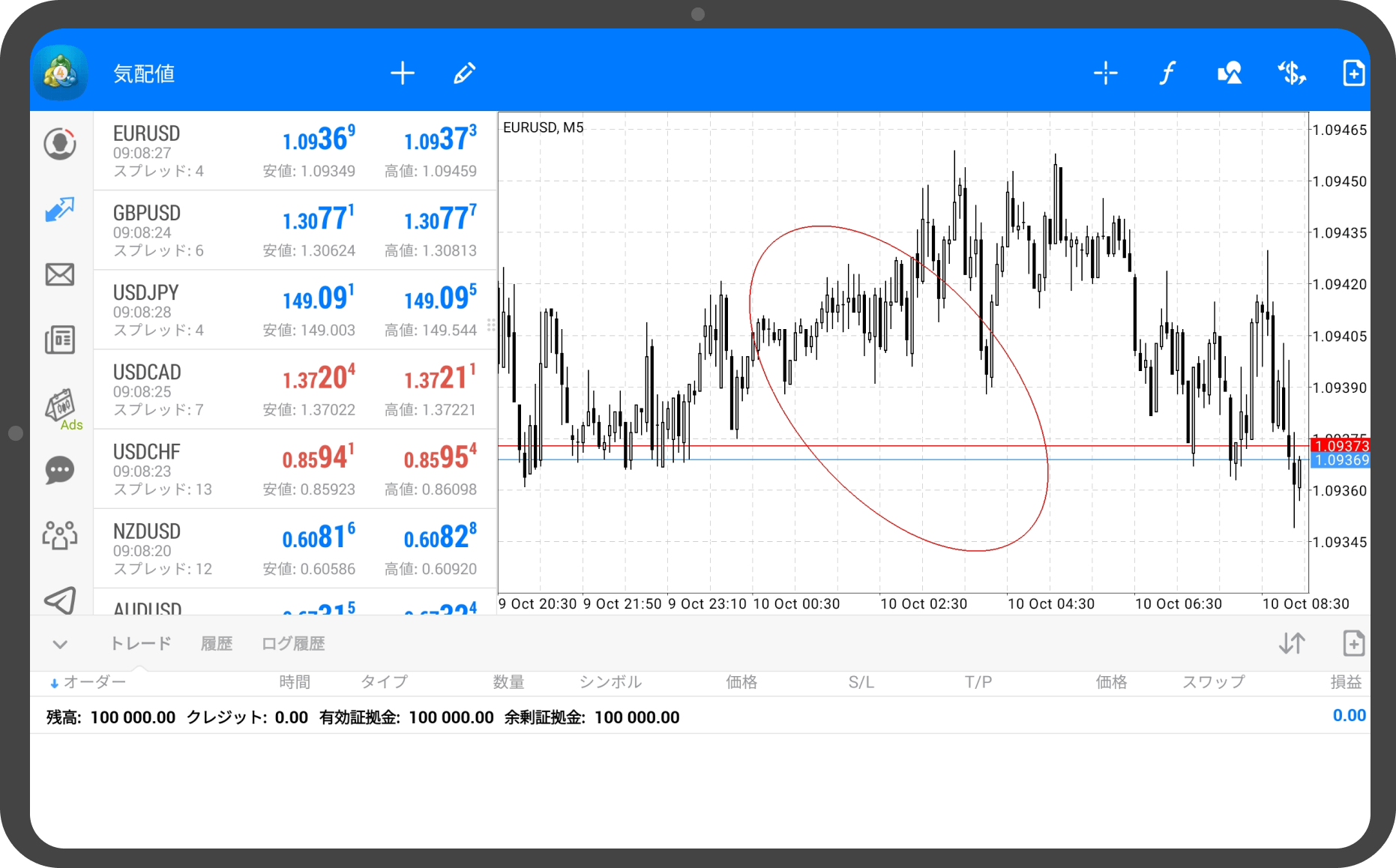Select the USDJPY quote row
This screenshot has width=1396, height=868.
coord(295,310)
